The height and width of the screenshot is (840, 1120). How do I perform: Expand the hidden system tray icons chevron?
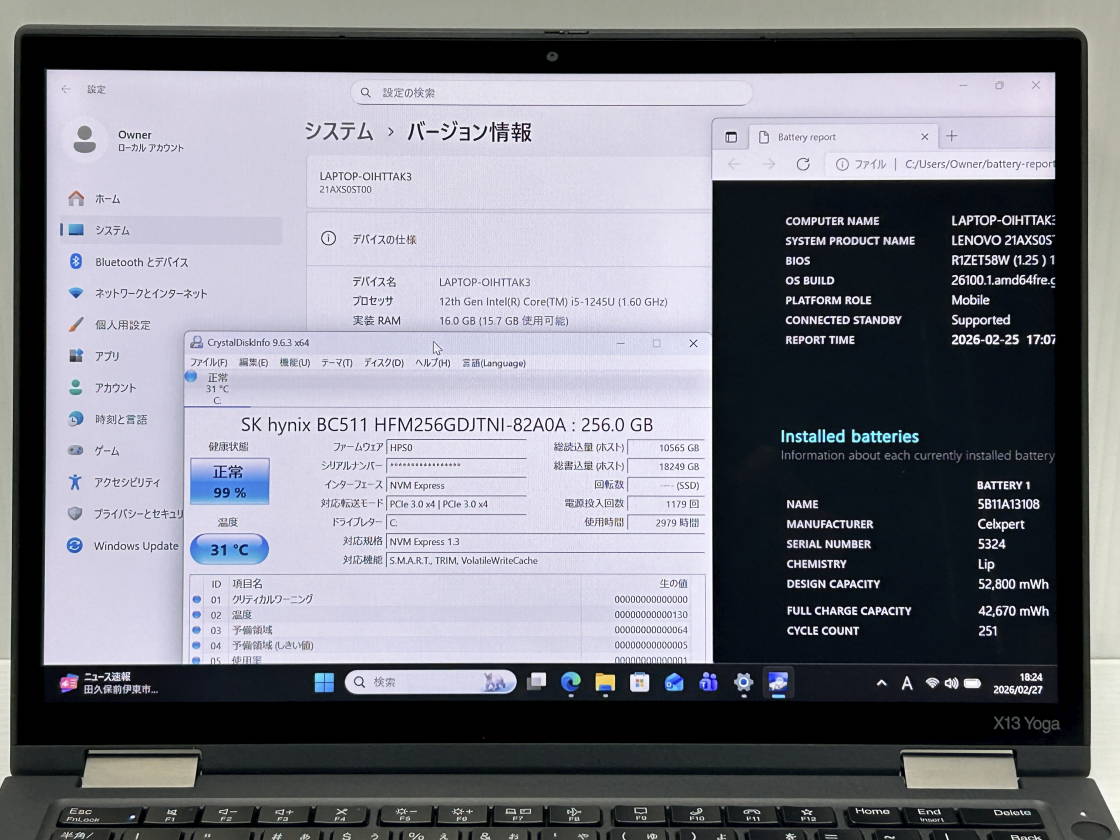point(881,683)
